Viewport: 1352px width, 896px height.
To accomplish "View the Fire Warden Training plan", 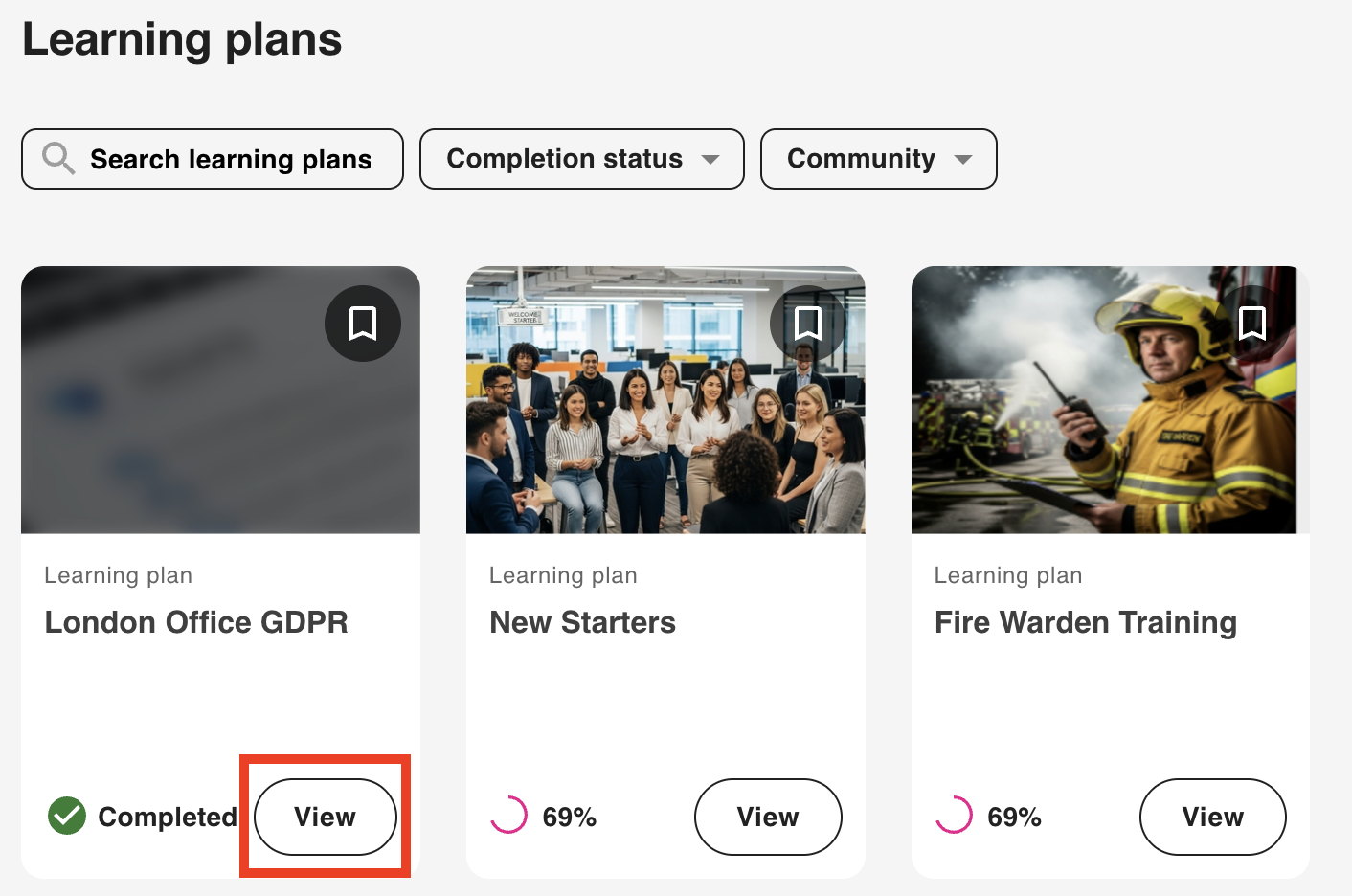I will tap(1212, 817).
